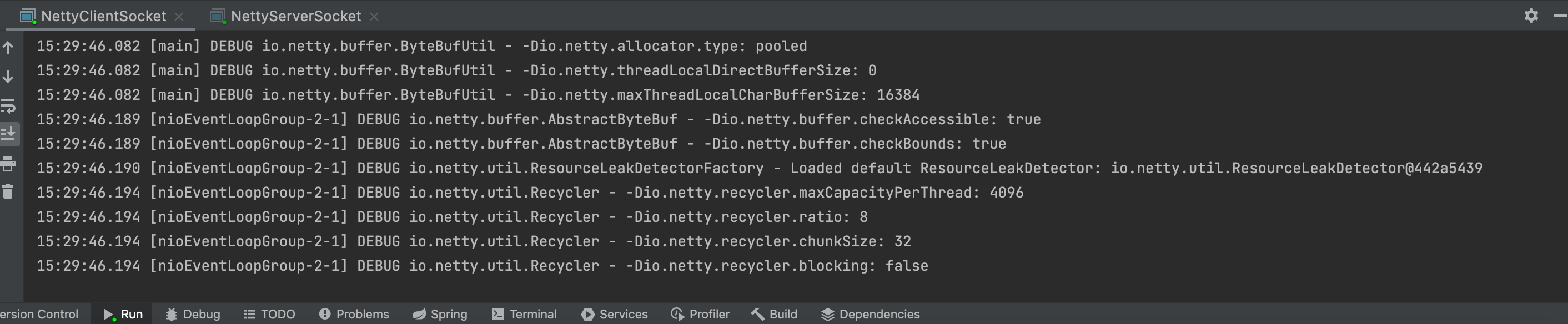1568x324 pixels.
Task: Open the Spring tool window
Action: (x=440, y=314)
